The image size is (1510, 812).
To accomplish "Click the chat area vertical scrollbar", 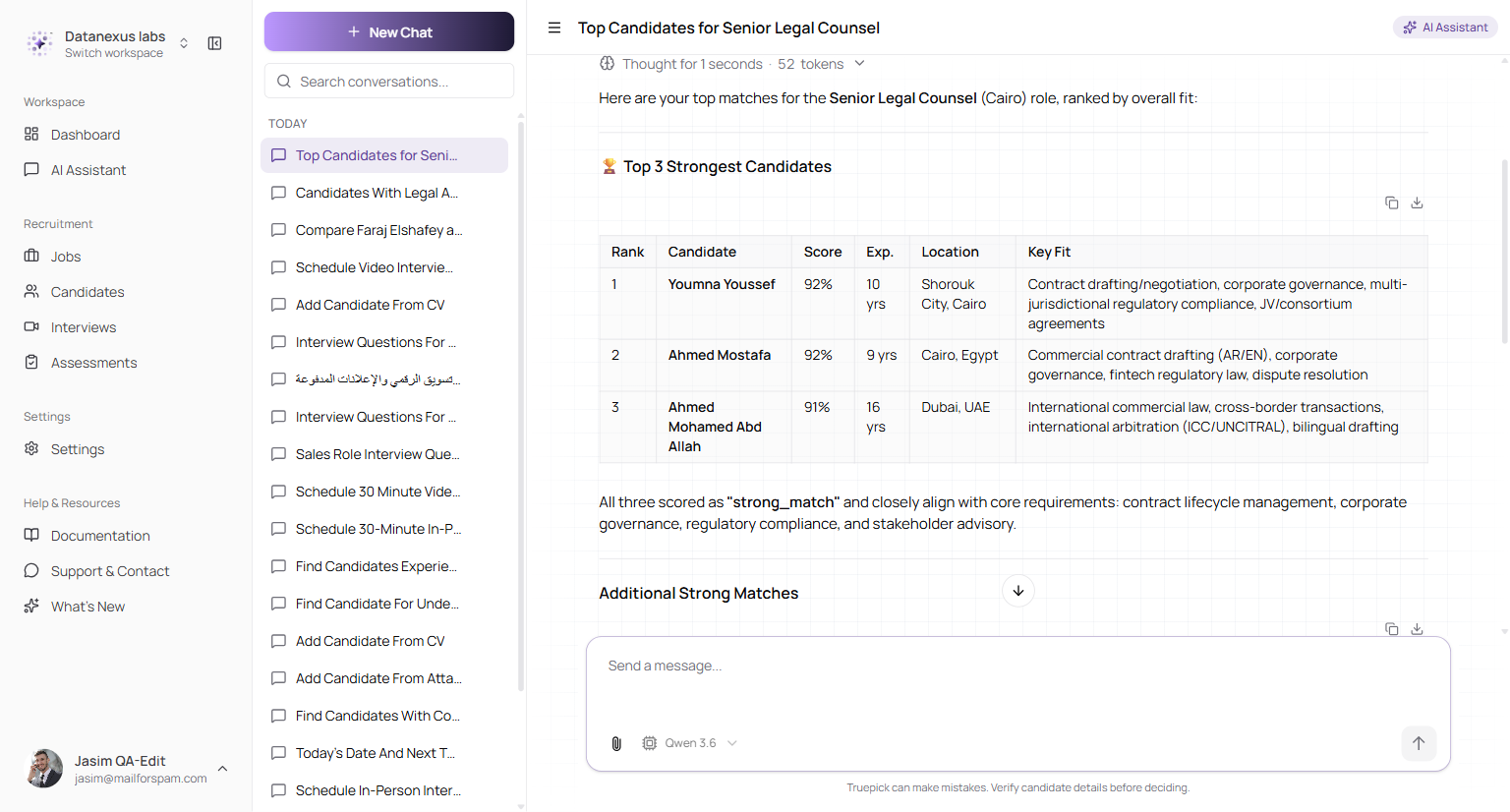I will click(1504, 251).
